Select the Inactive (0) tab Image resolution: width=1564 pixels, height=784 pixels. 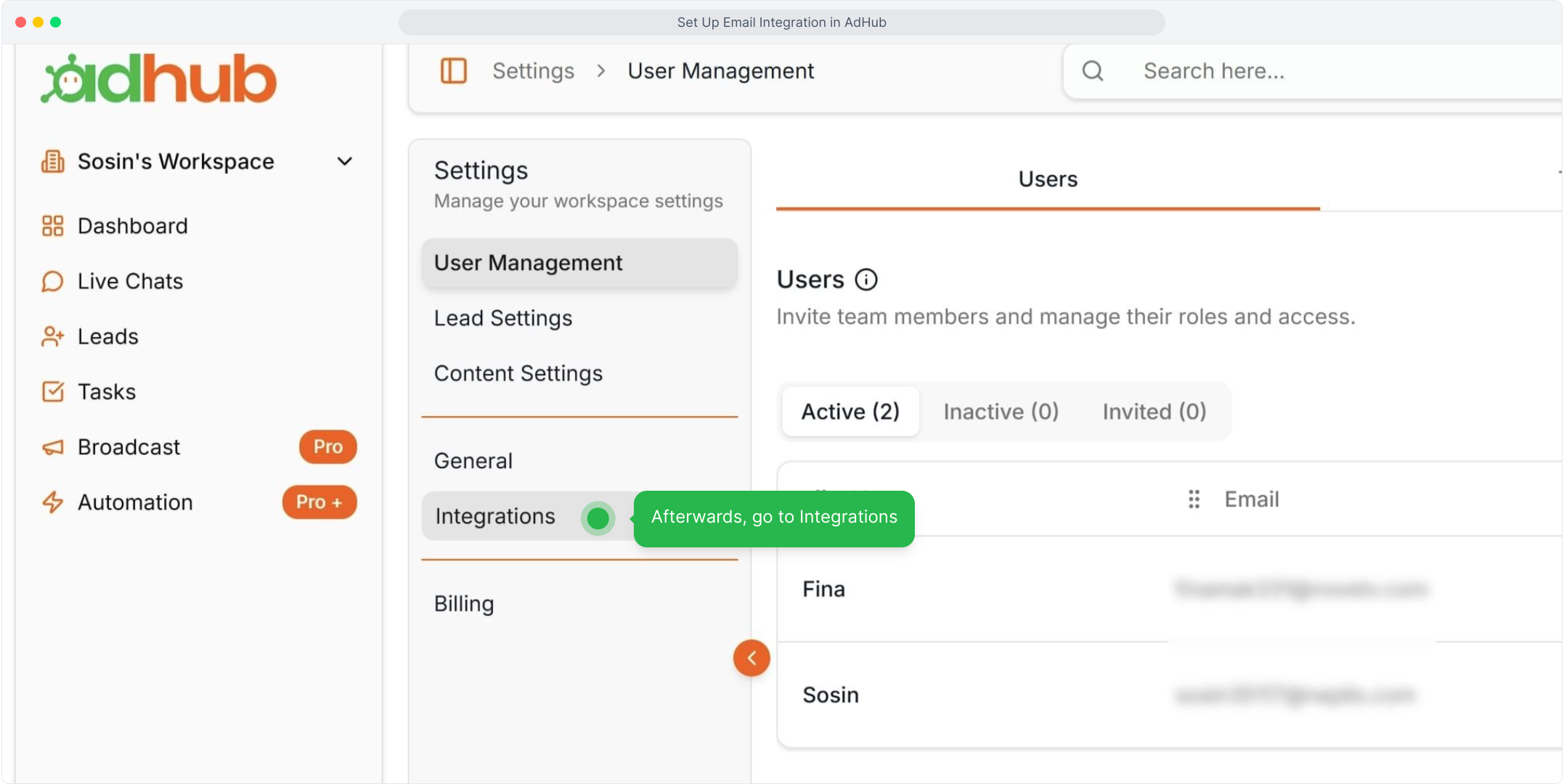coord(1001,412)
